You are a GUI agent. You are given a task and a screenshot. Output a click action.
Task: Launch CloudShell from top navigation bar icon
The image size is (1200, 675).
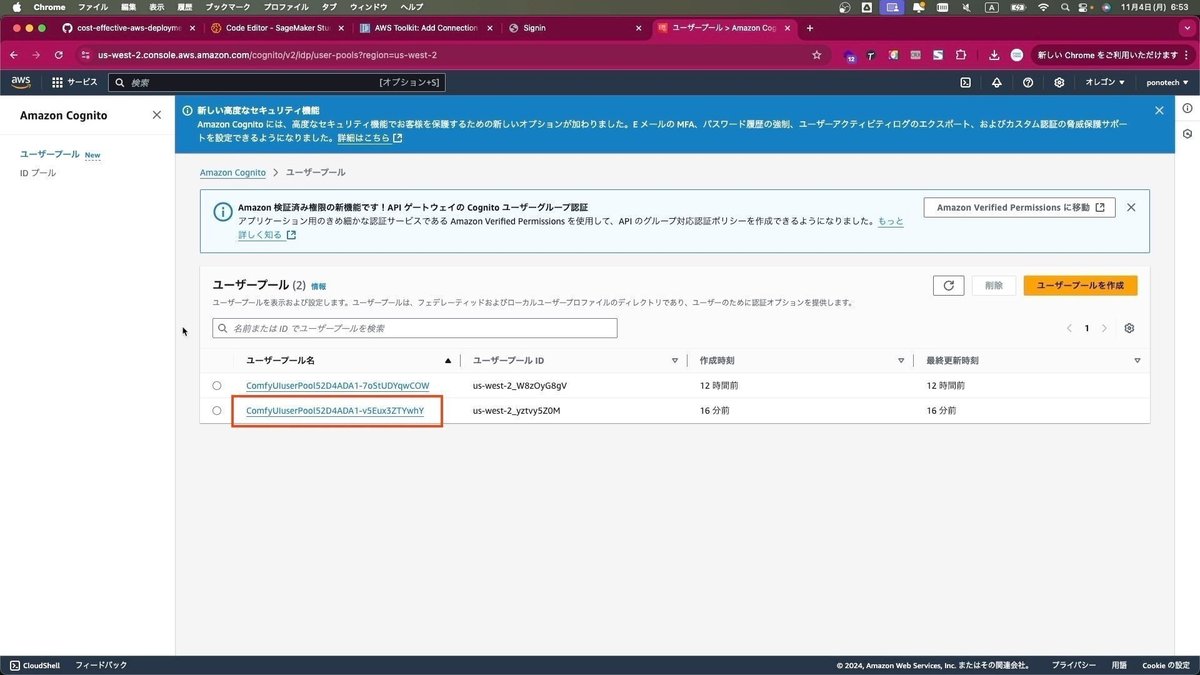965,82
